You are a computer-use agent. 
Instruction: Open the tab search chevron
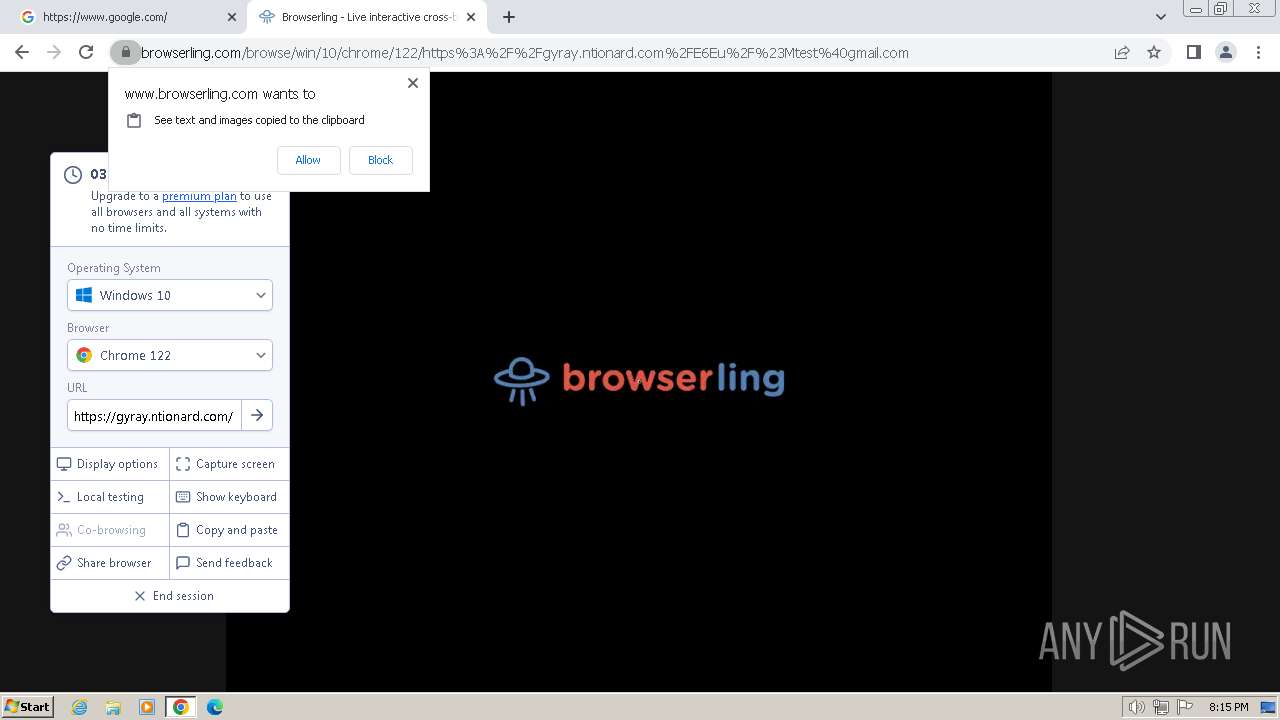pos(1160,17)
